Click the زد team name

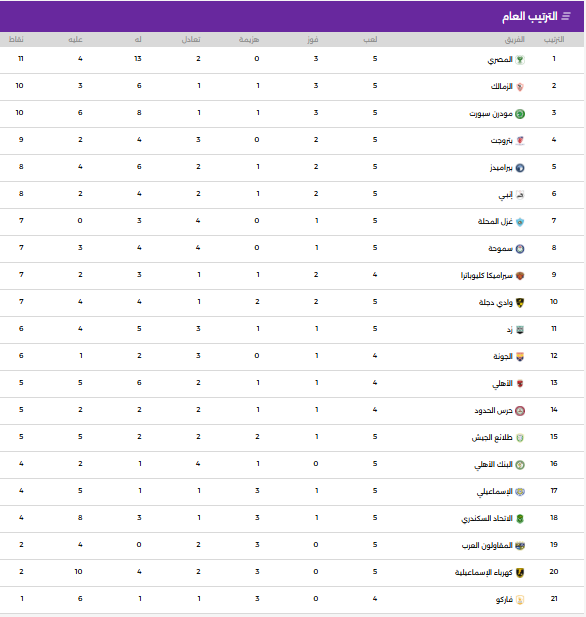510,330
